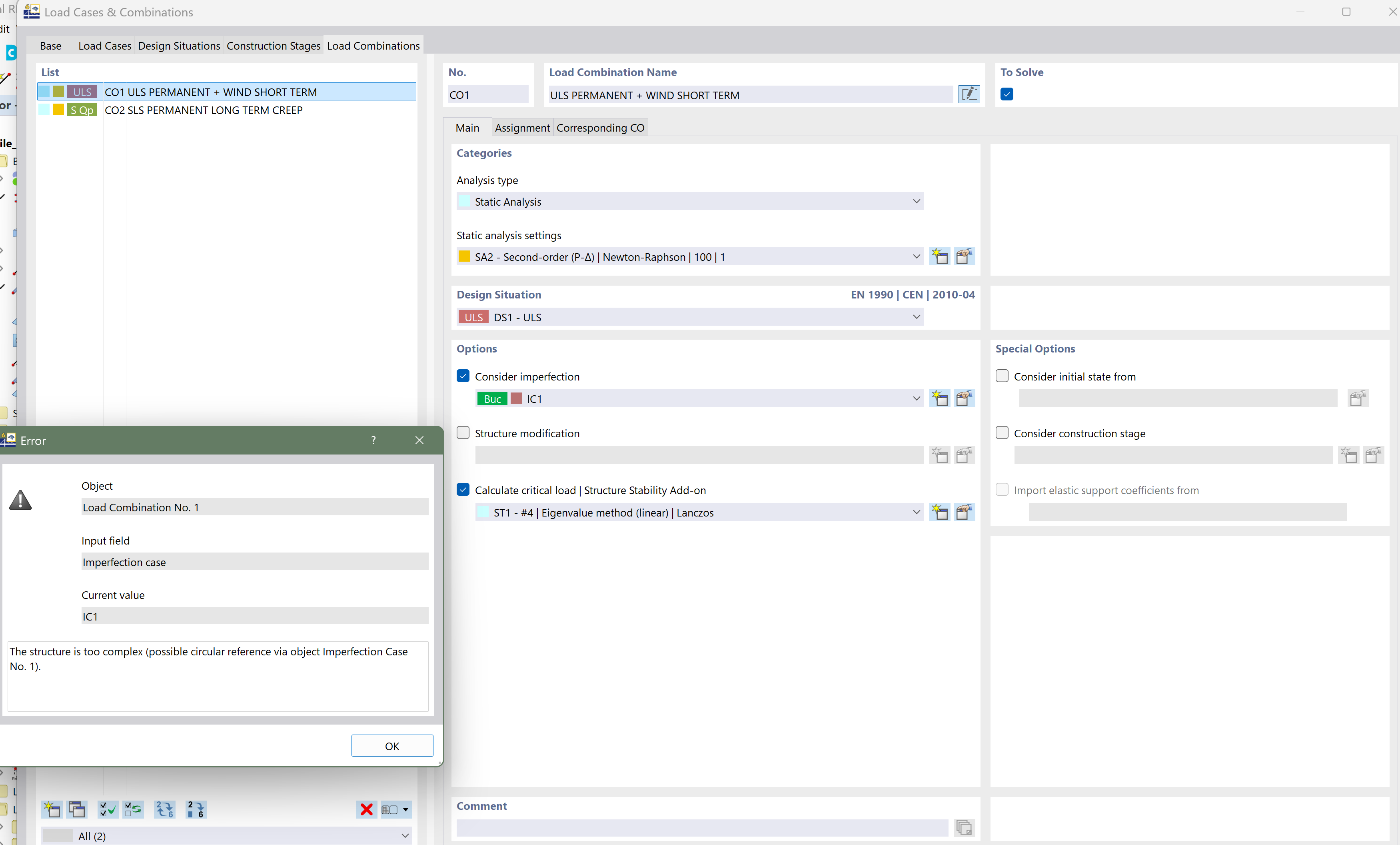Expand the DS1 - ULS design situation dropdown

click(x=916, y=317)
